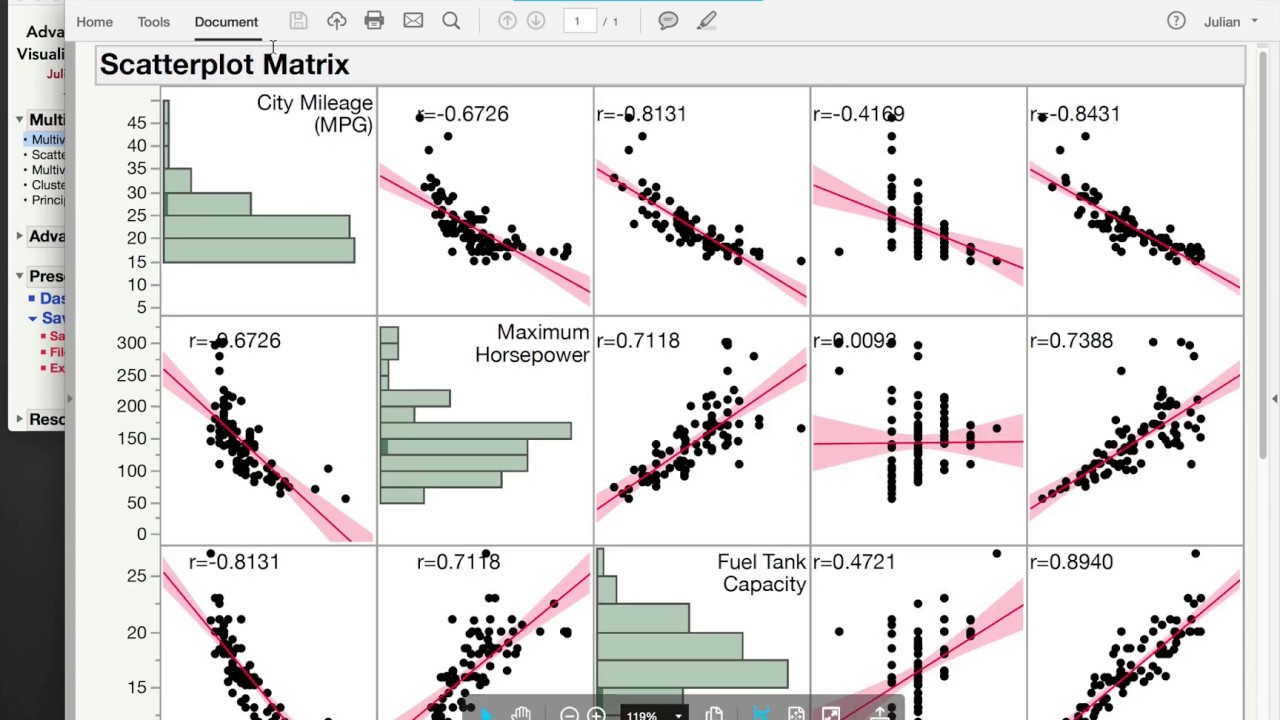Open the red Ex link in left window
This screenshot has width=1280, height=720.
[x=57, y=368]
